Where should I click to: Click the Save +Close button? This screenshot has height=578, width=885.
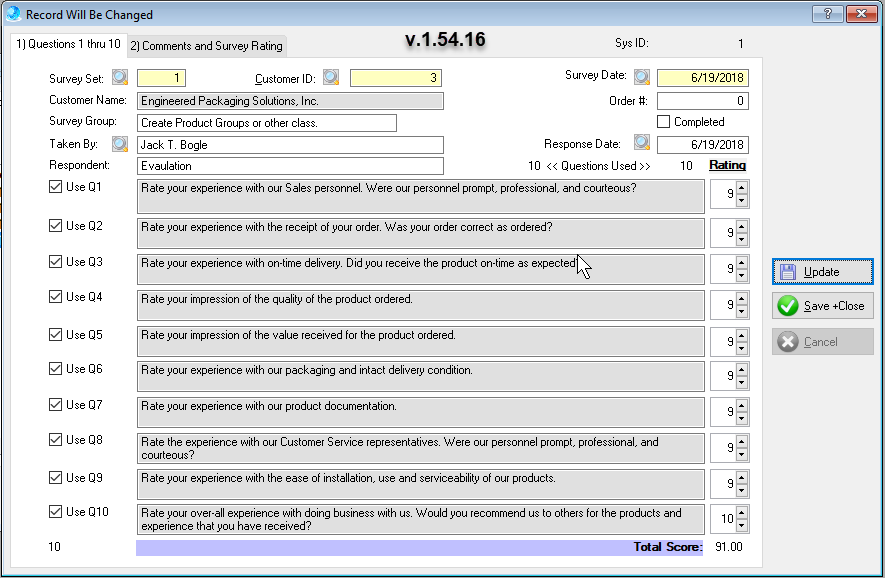[822, 306]
